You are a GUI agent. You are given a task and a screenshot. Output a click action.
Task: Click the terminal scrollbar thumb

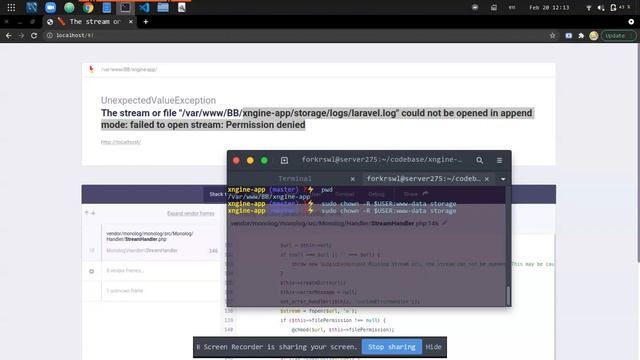(508, 296)
